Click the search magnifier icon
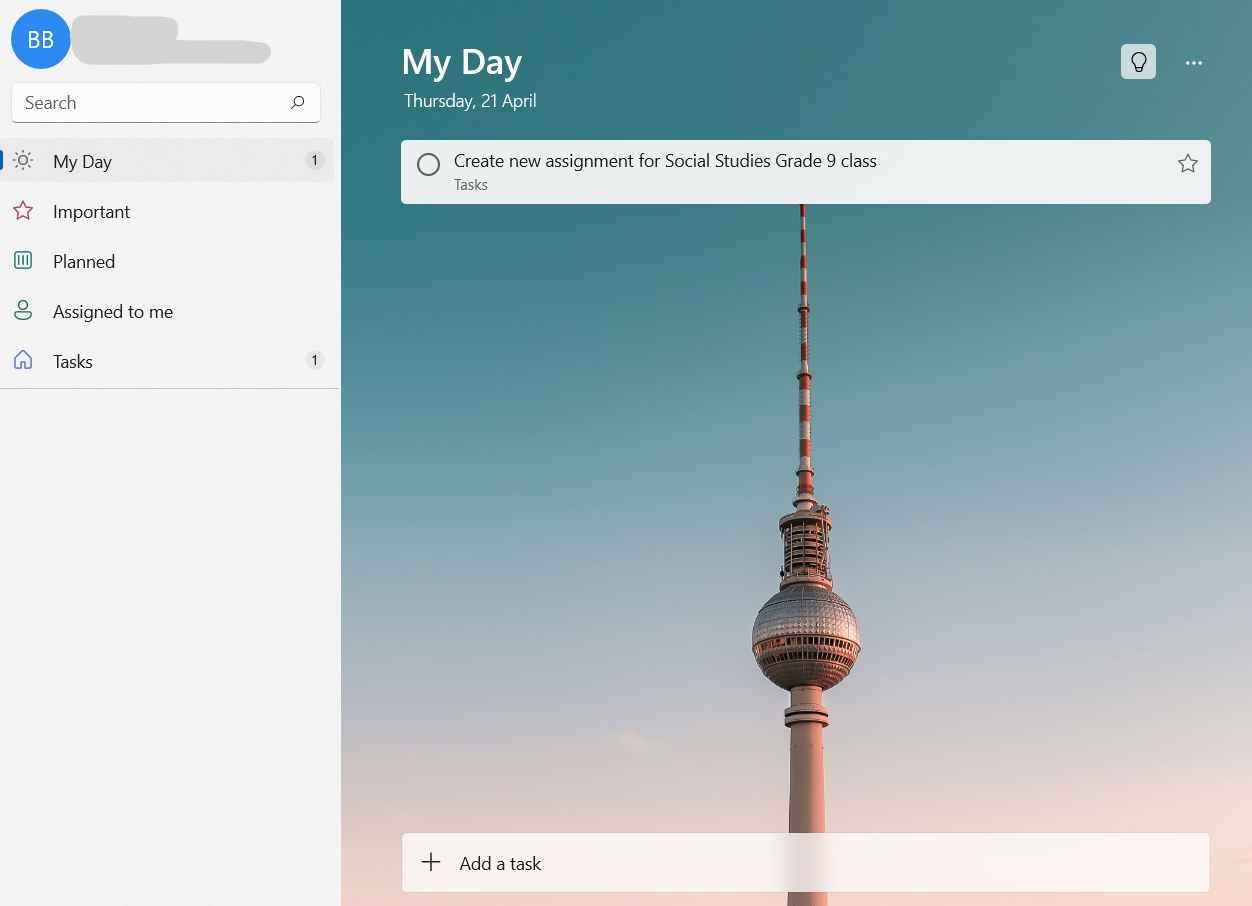Viewport: 1252px width, 906px height. point(297,102)
